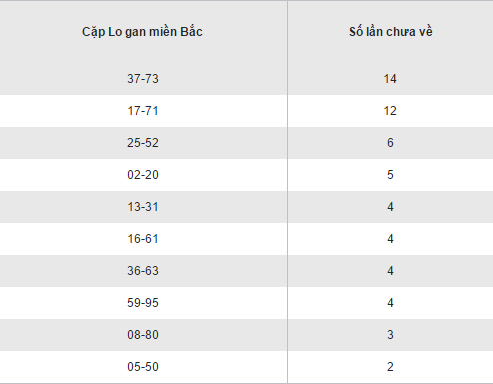Screen dimensions: 493x384
Task: Select the 05-50 pair cell
Action: pos(143,367)
